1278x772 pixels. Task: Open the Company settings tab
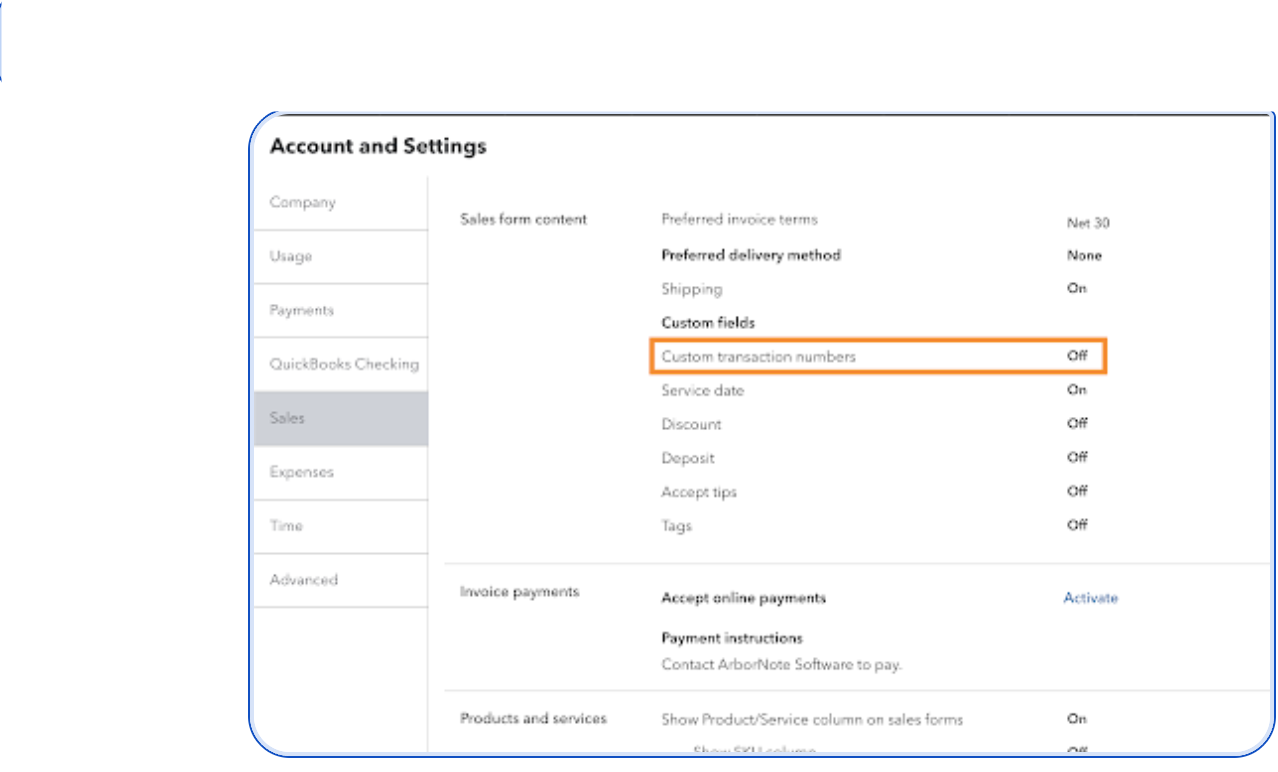click(303, 203)
